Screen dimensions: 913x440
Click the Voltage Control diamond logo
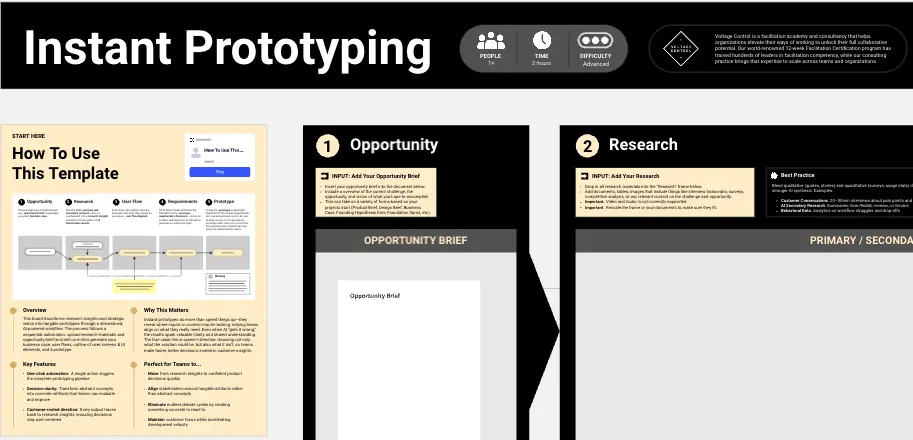pos(682,48)
